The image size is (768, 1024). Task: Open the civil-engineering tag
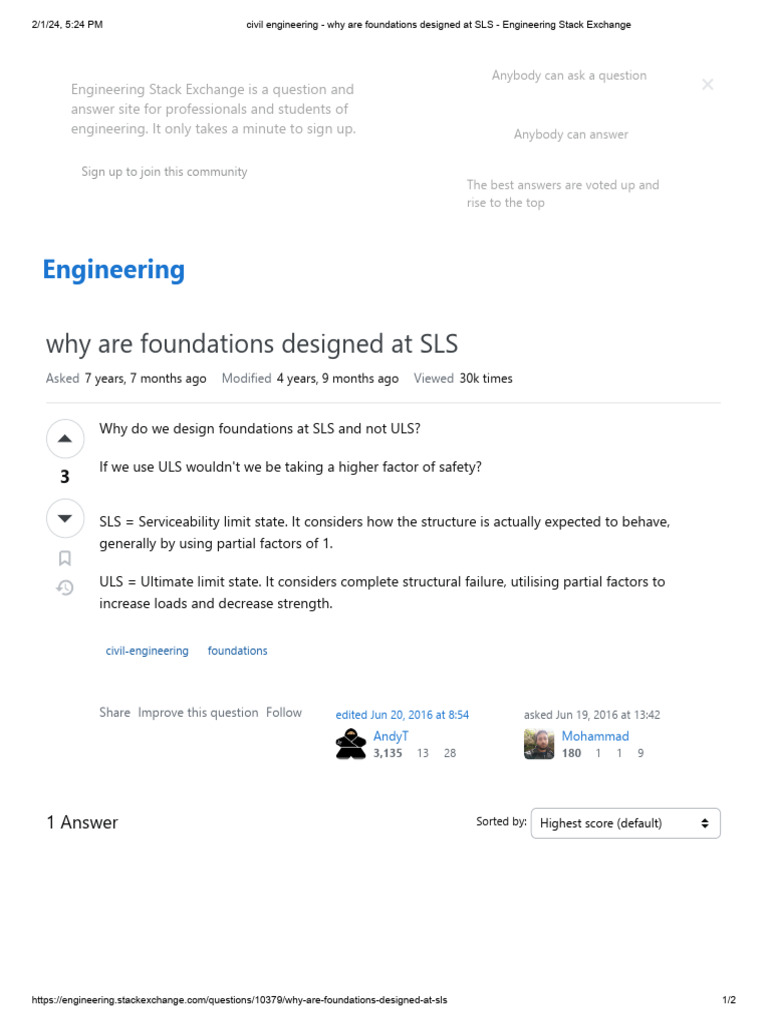(x=147, y=651)
